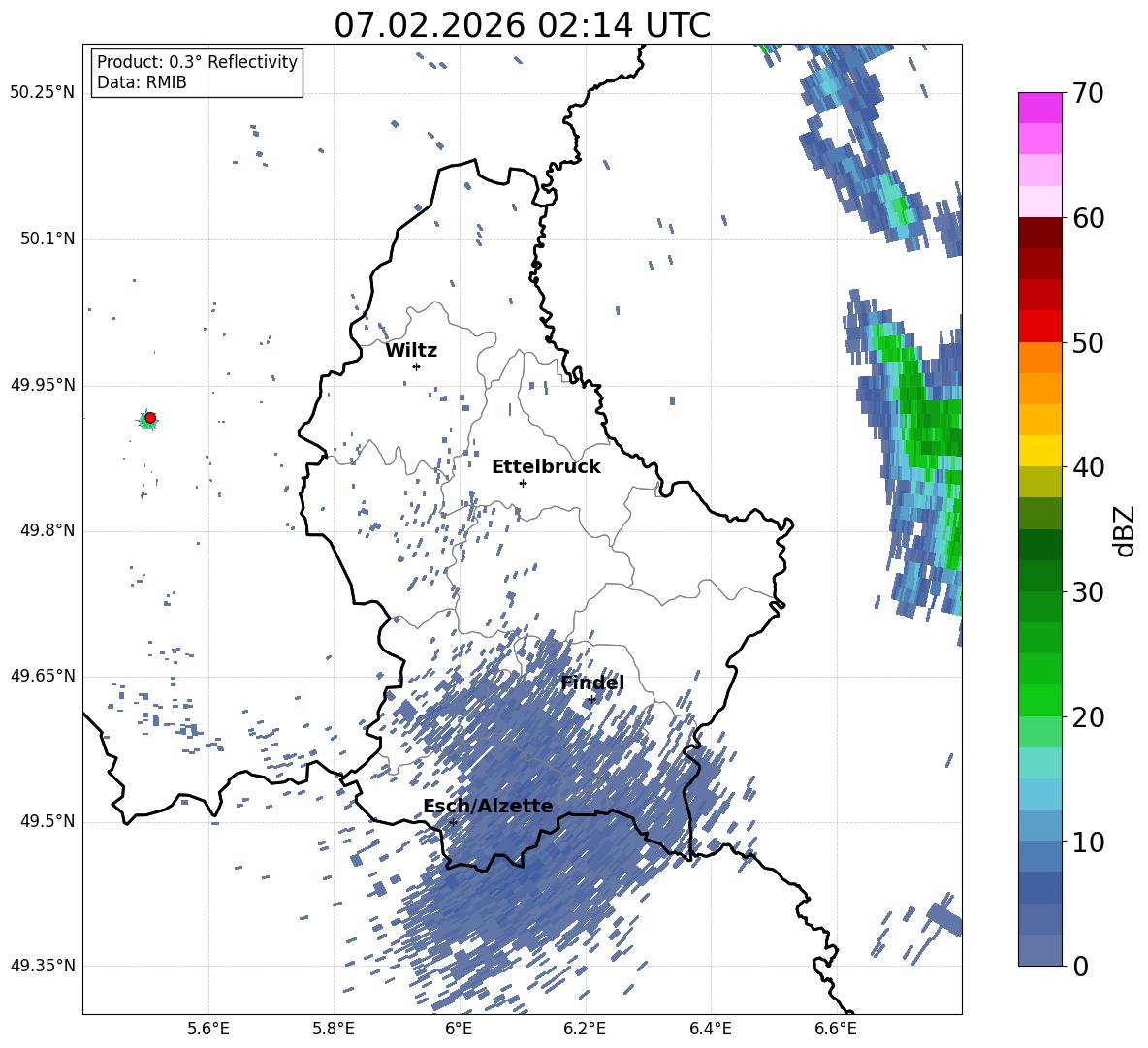Click the Ettelbruck station cross marker
Image resolution: width=1148 pixels, height=1048 pixels.
(523, 483)
